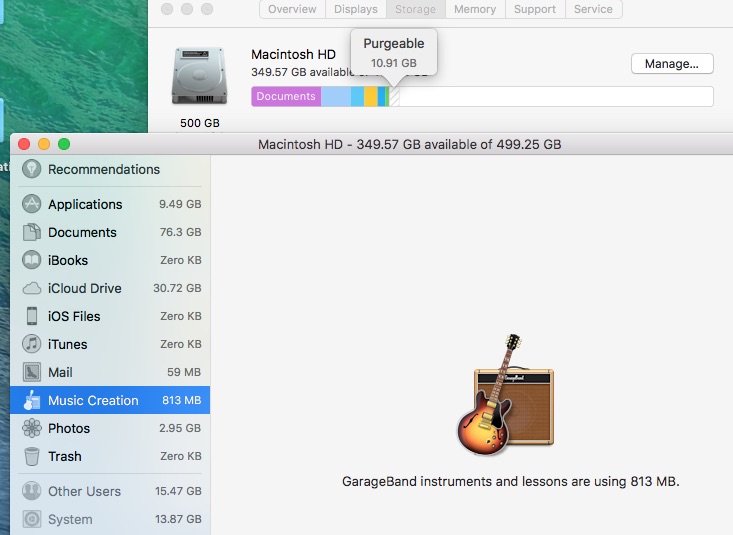Viewport: 733px width, 535px height.
Task: Click the '500 GB' label under the drive
Action: tap(200, 123)
